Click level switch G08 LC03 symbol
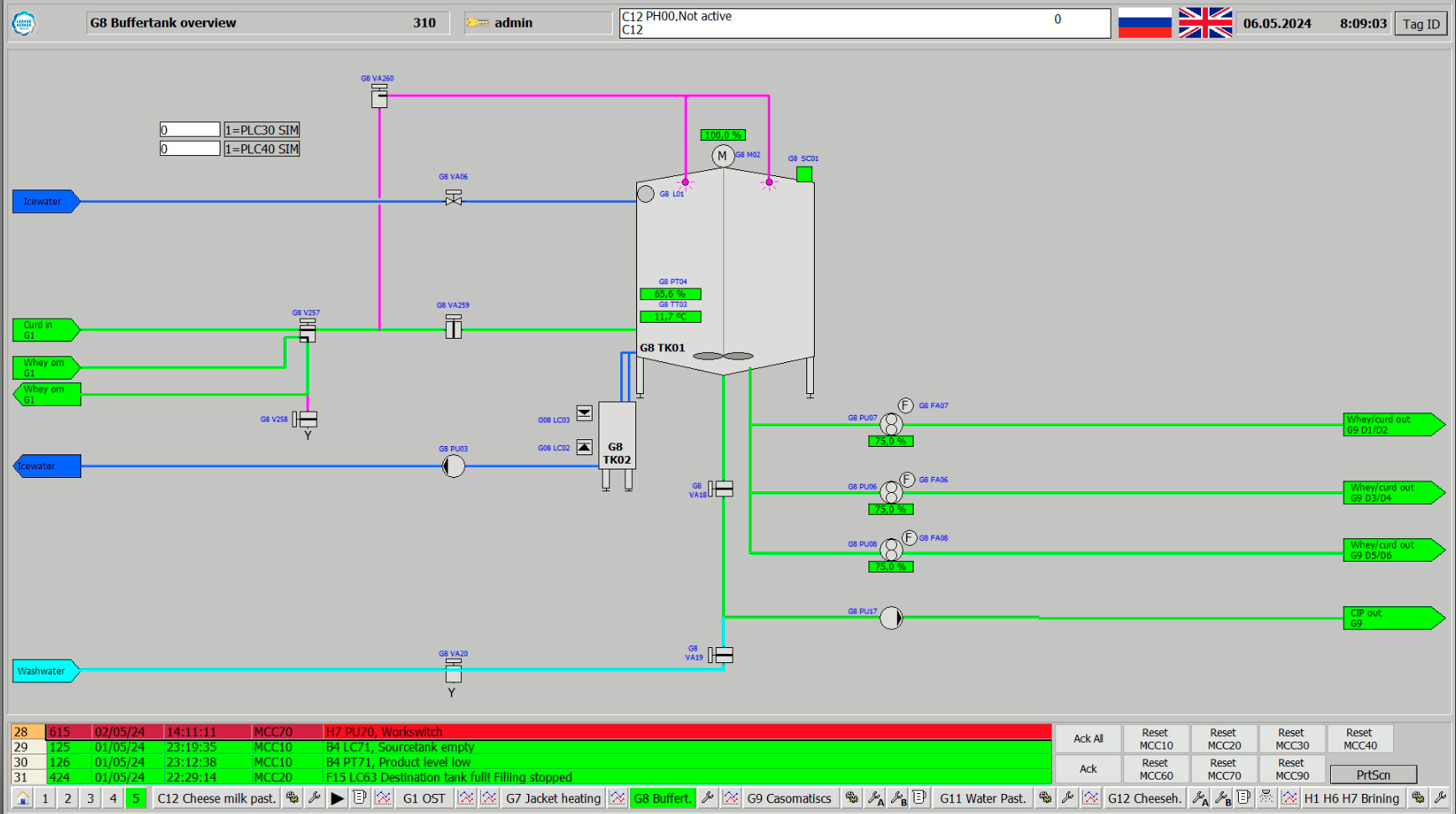Viewport: 1456px width, 814px height. 584,413
